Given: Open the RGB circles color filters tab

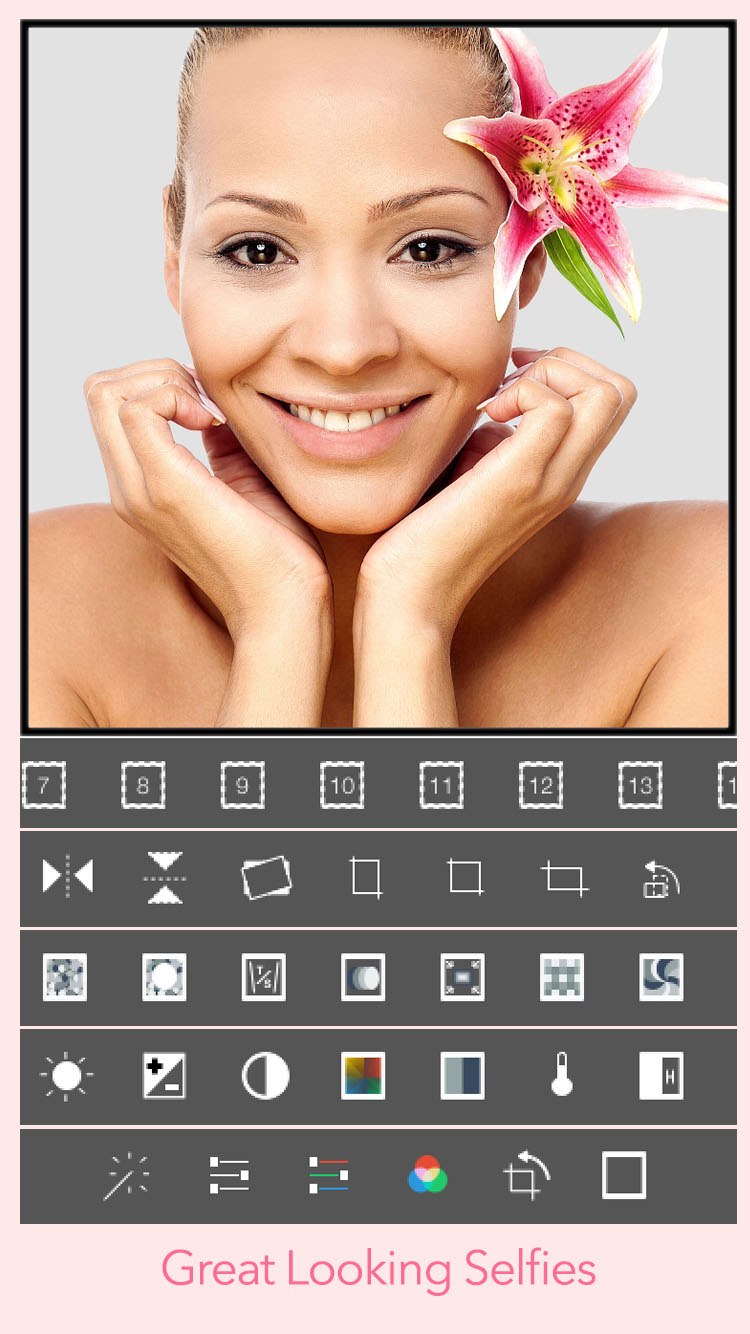Looking at the screenshot, I should pyautogui.click(x=428, y=1175).
